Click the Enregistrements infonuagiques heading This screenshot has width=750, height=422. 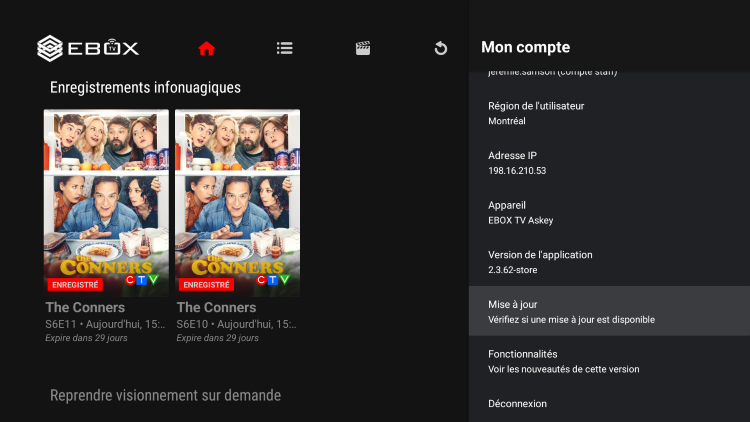click(145, 88)
